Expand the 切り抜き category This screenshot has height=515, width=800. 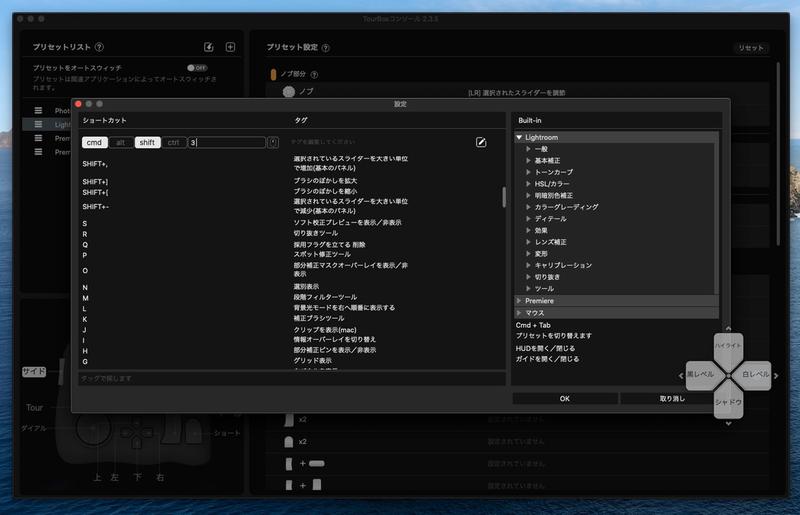529,277
